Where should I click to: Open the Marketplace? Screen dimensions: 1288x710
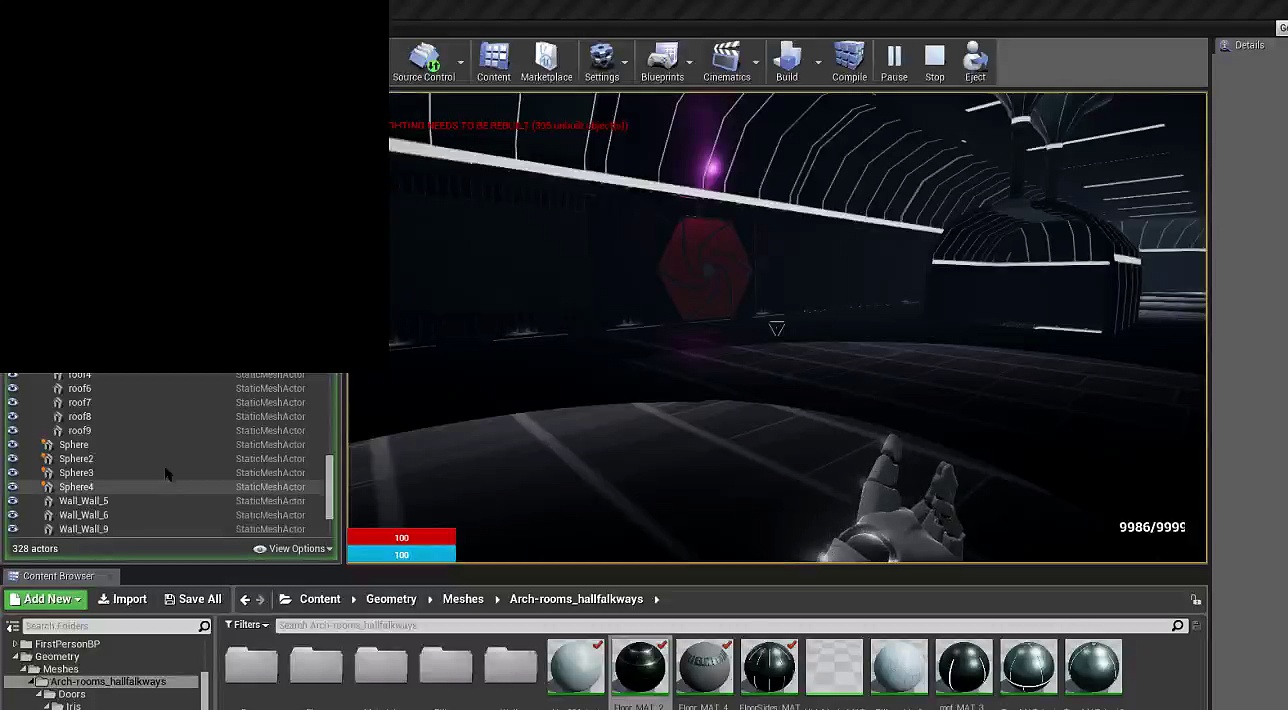coord(546,62)
